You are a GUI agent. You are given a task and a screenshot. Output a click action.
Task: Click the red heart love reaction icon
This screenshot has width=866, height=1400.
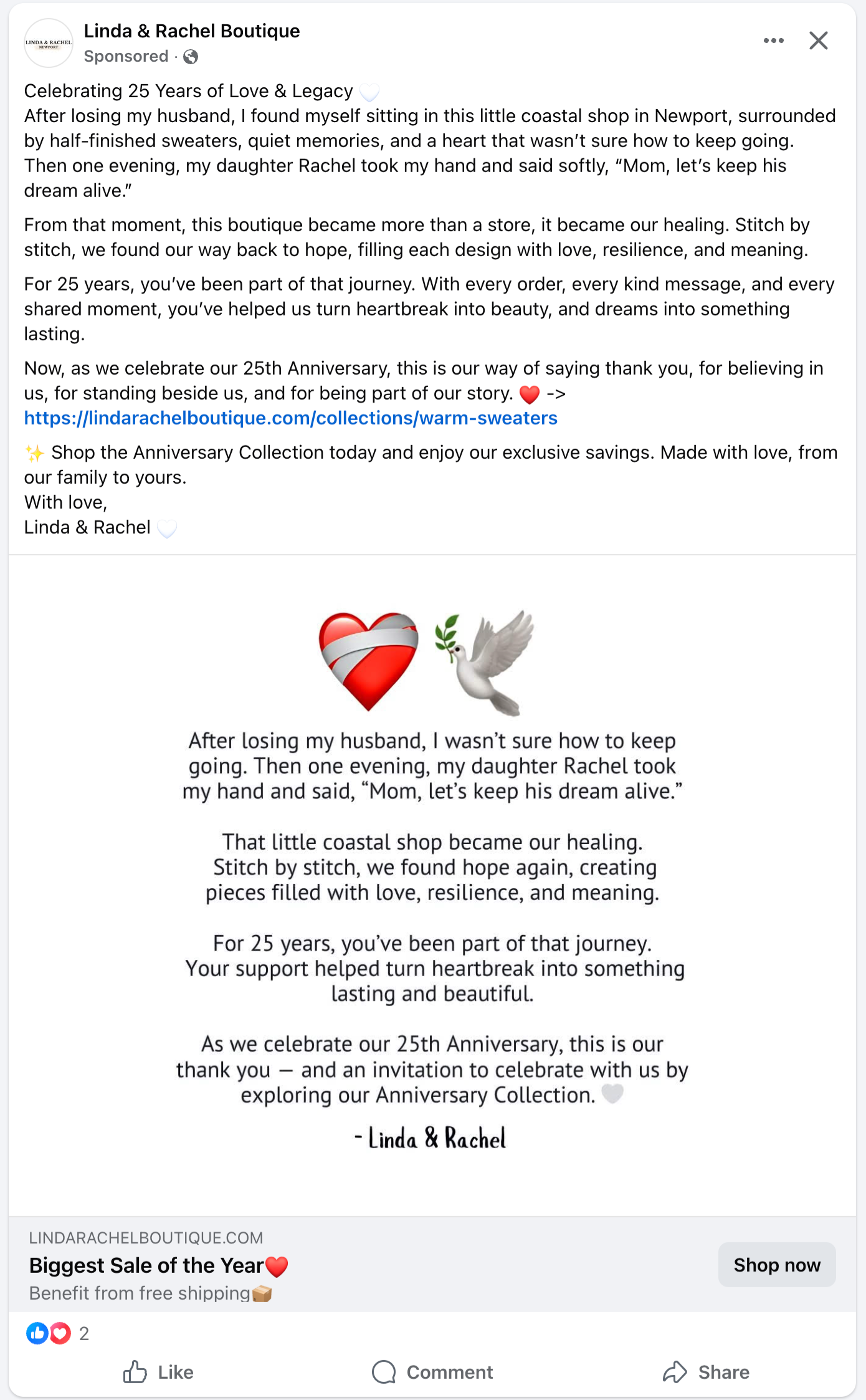coord(60,1333)
